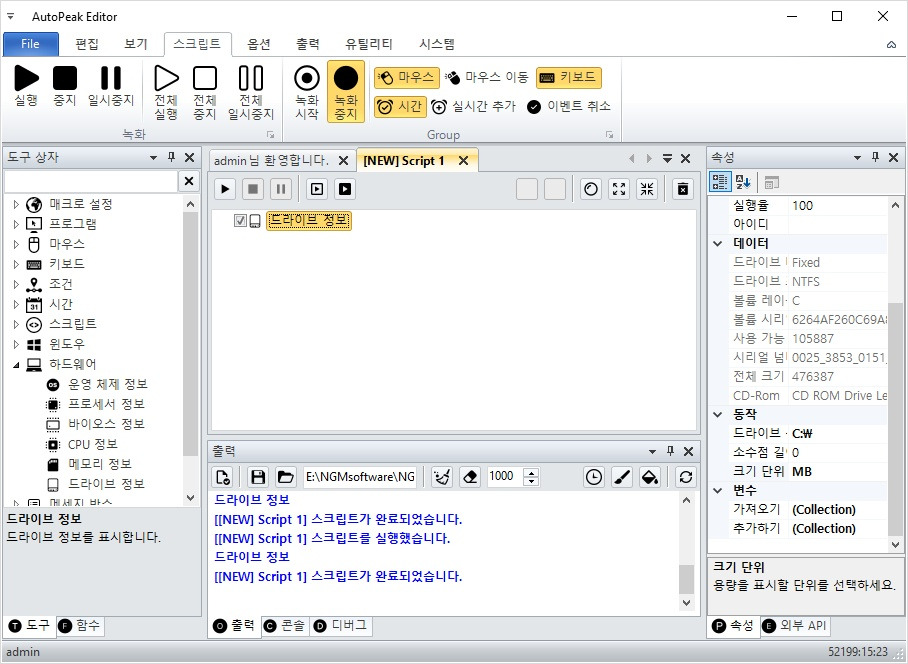Click the new-file icon in output toolbar
This screenshot has width=908, height=664.
tap(223, 477)
